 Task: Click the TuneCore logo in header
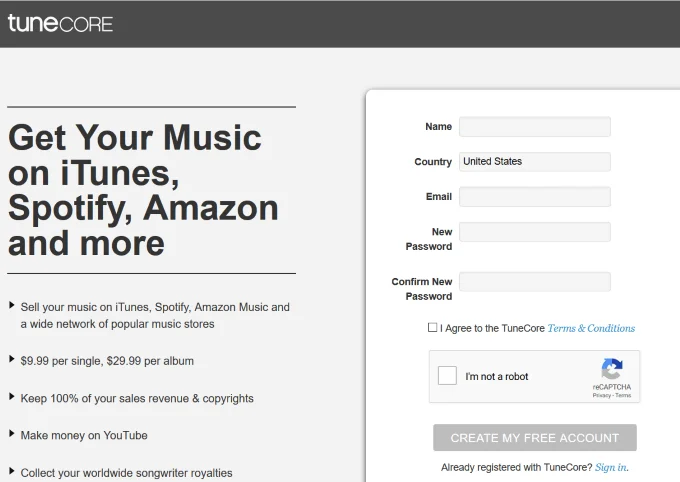pyautogui.click(x=60, y=23)
